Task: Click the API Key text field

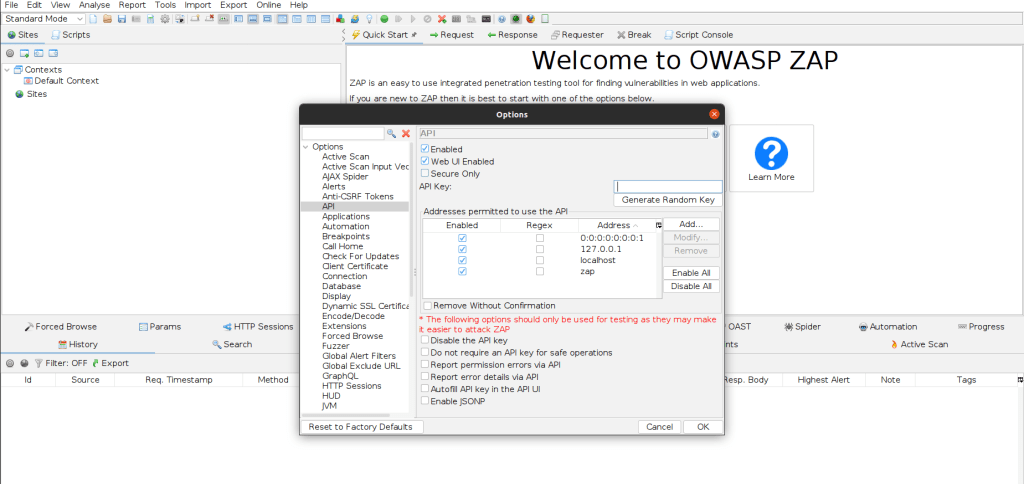Action: 667,186
